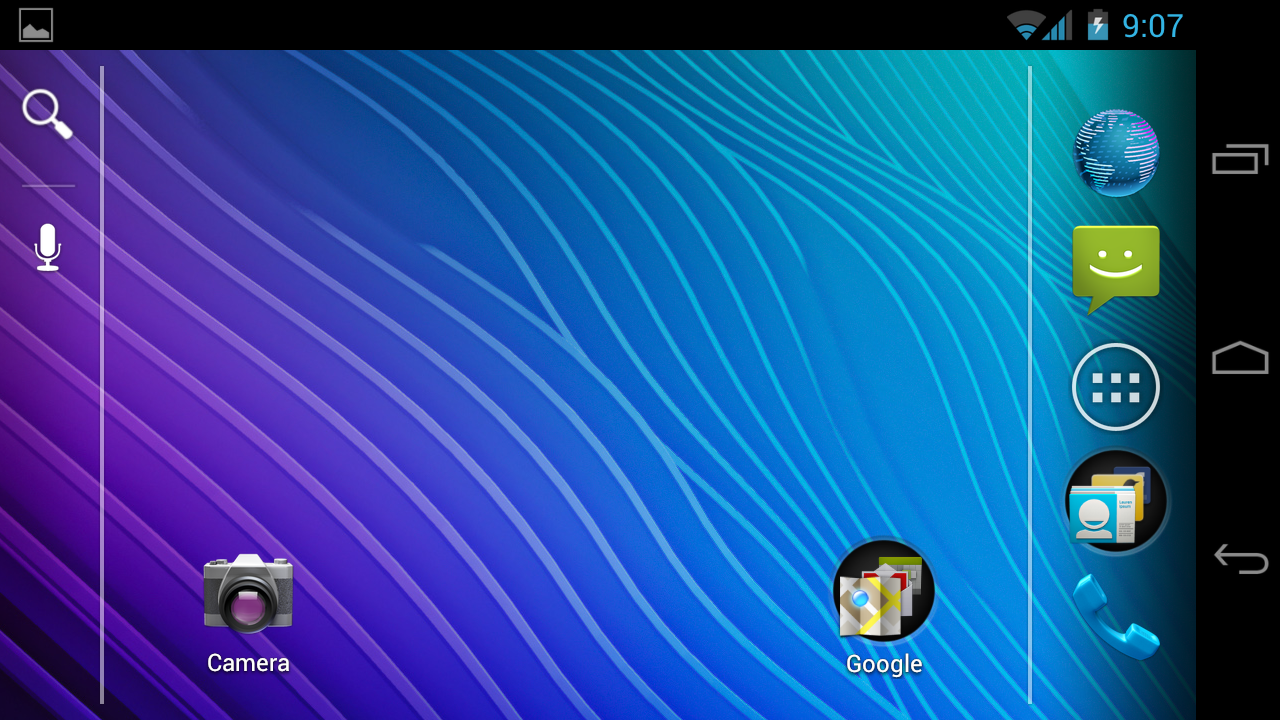This screenshot has width=1280, height=720.
Task: Select the Google folder label
Action: tap(884, 664)
